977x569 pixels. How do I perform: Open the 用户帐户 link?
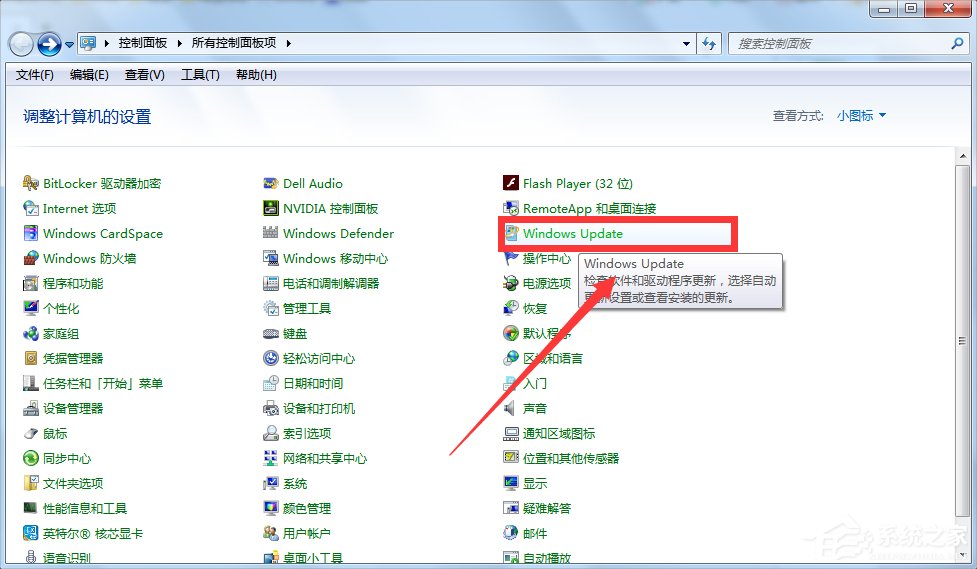pyautogui.click(x=306, y=534)
